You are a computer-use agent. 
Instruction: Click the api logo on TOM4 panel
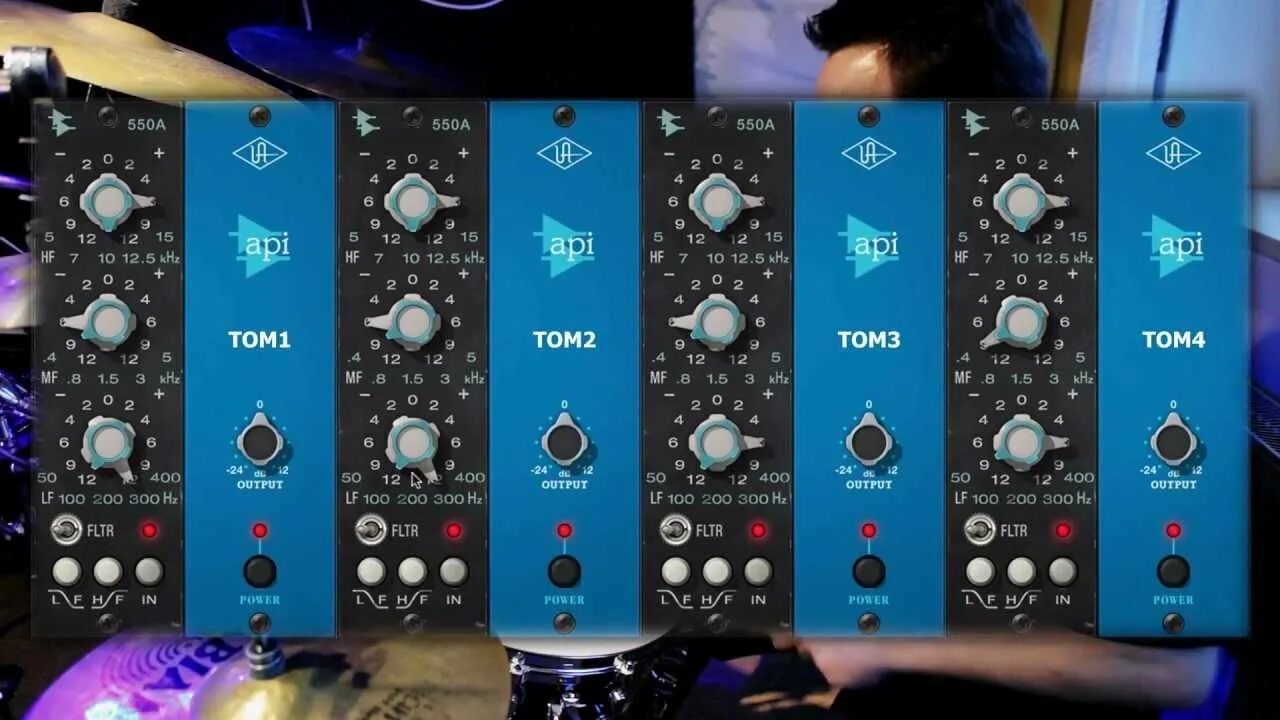(1174, 246)
